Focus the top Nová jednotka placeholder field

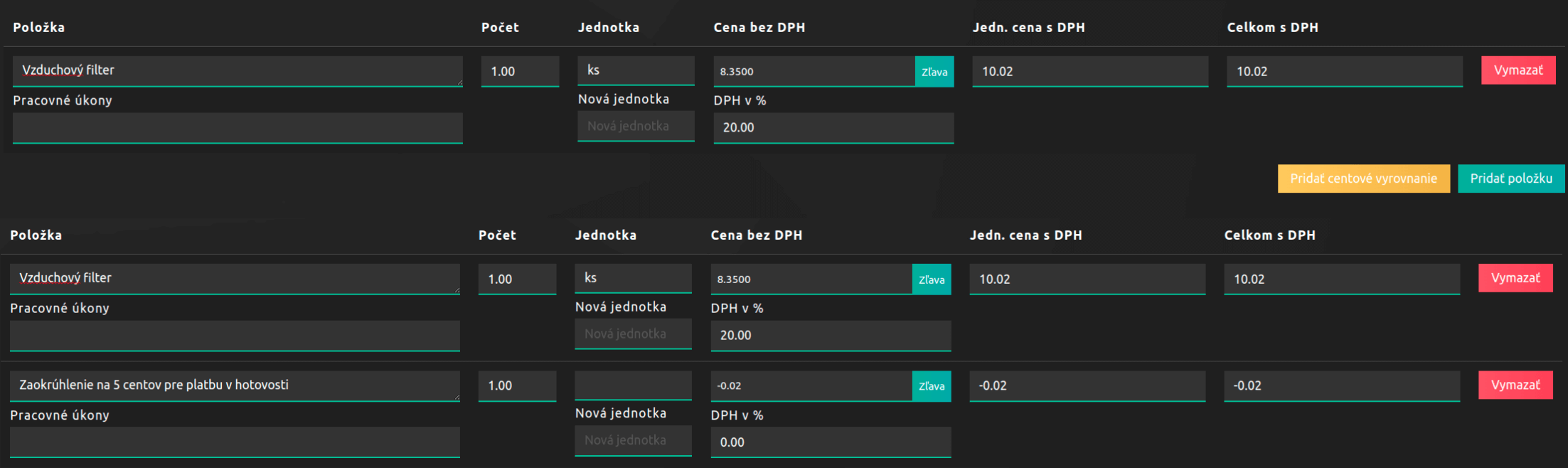click(x=636, y=126)
